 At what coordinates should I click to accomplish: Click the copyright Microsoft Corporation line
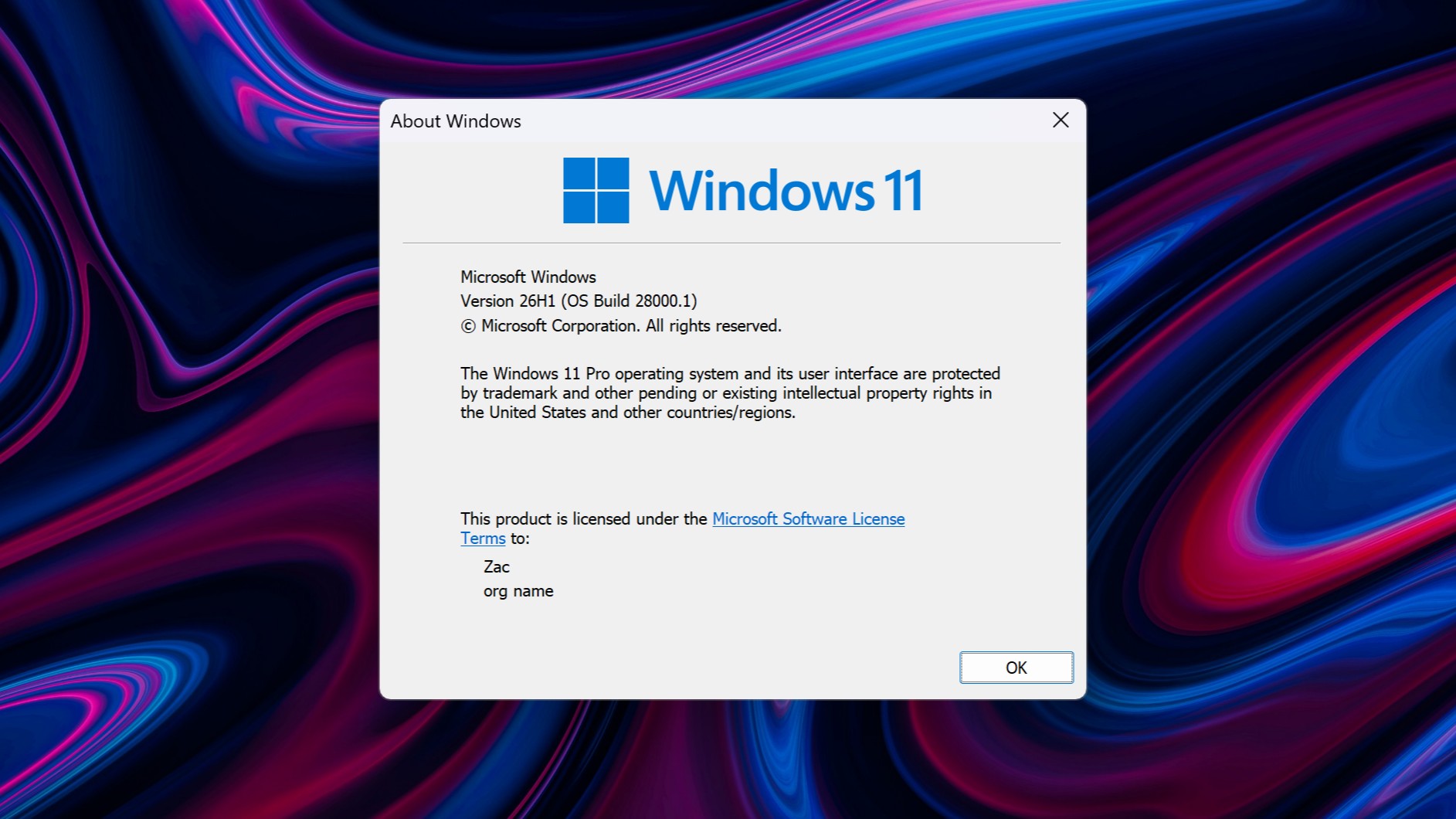[620, 326]
